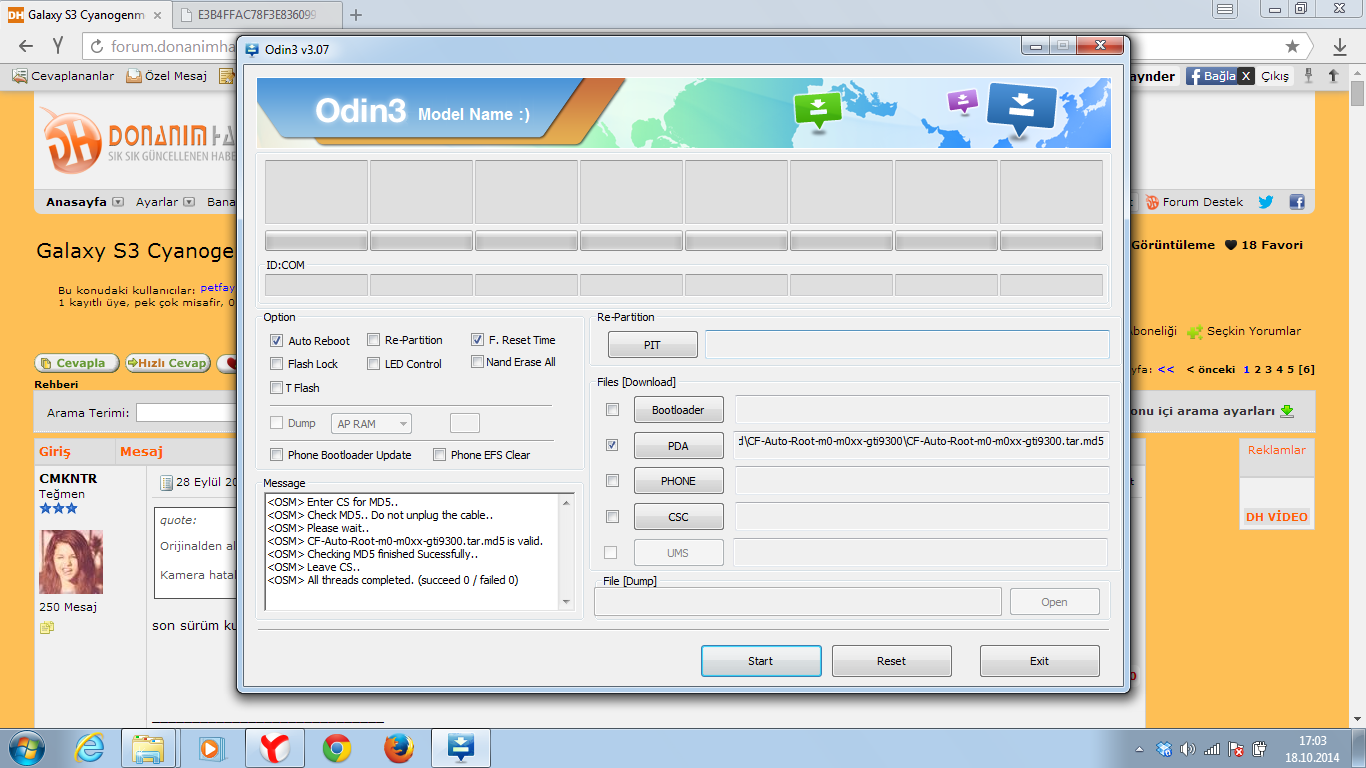Image resolution: width=1366 pixels, height=768 pixels.
Task: Click the Reset button in Odin3
Action: (891, 661)
